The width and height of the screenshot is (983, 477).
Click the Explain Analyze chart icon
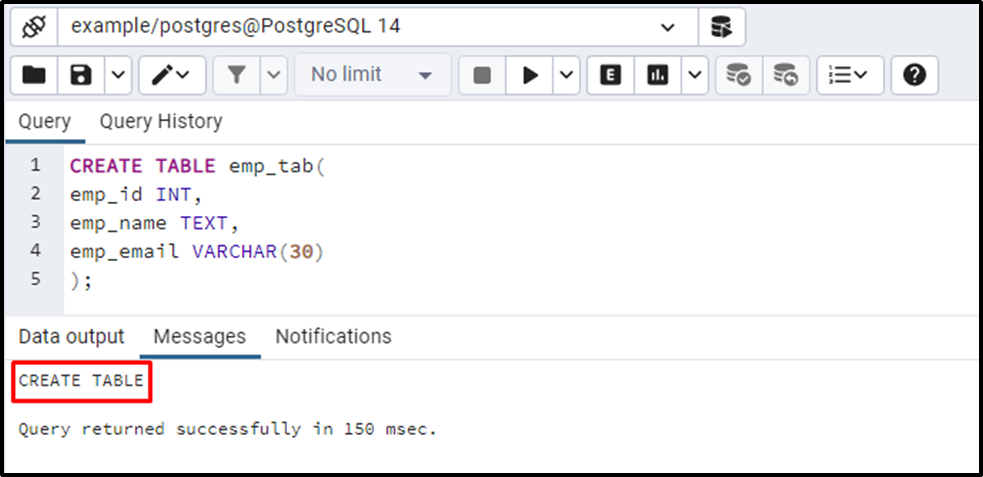657,75
